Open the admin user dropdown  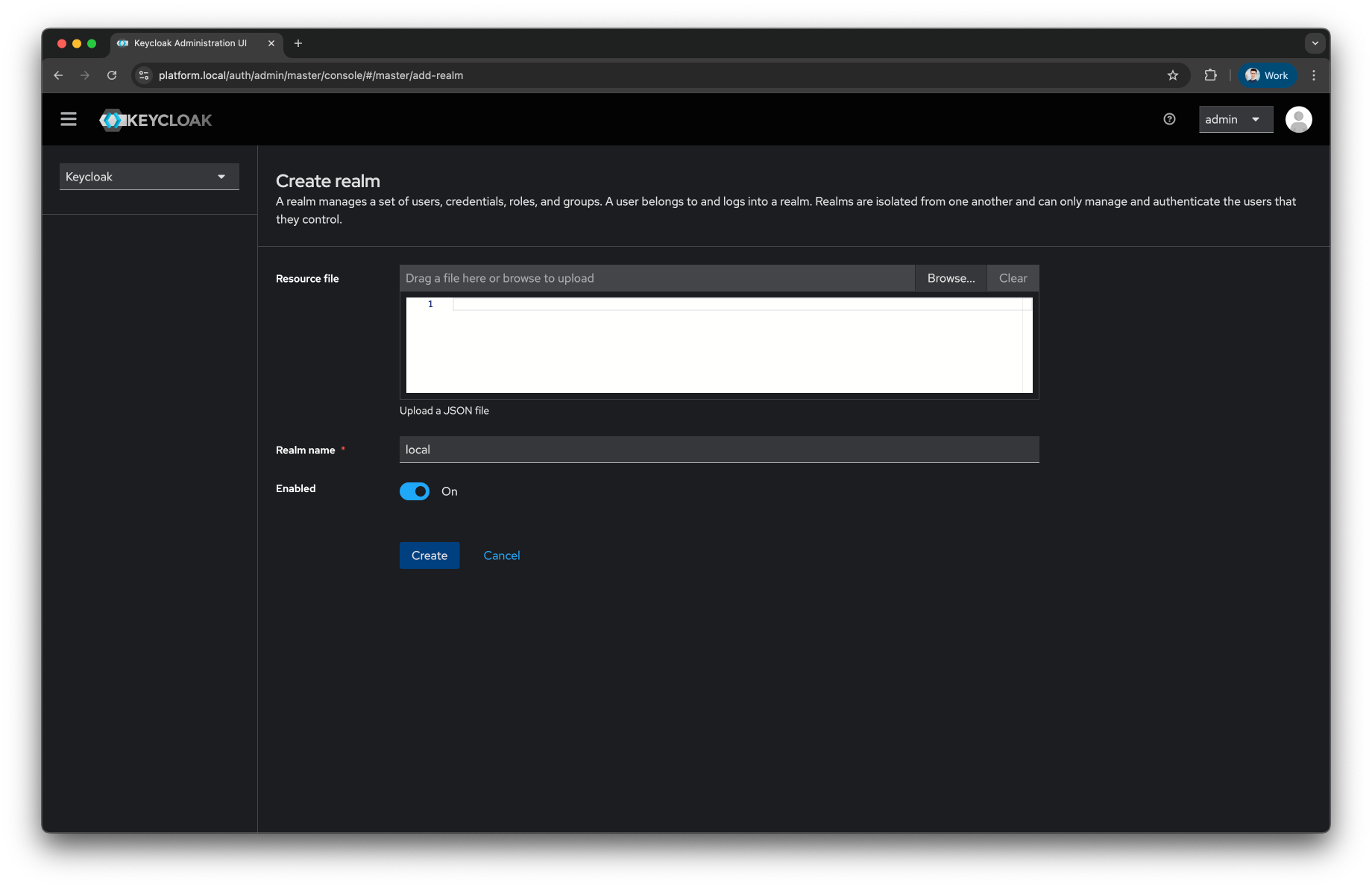[1235, 119]
